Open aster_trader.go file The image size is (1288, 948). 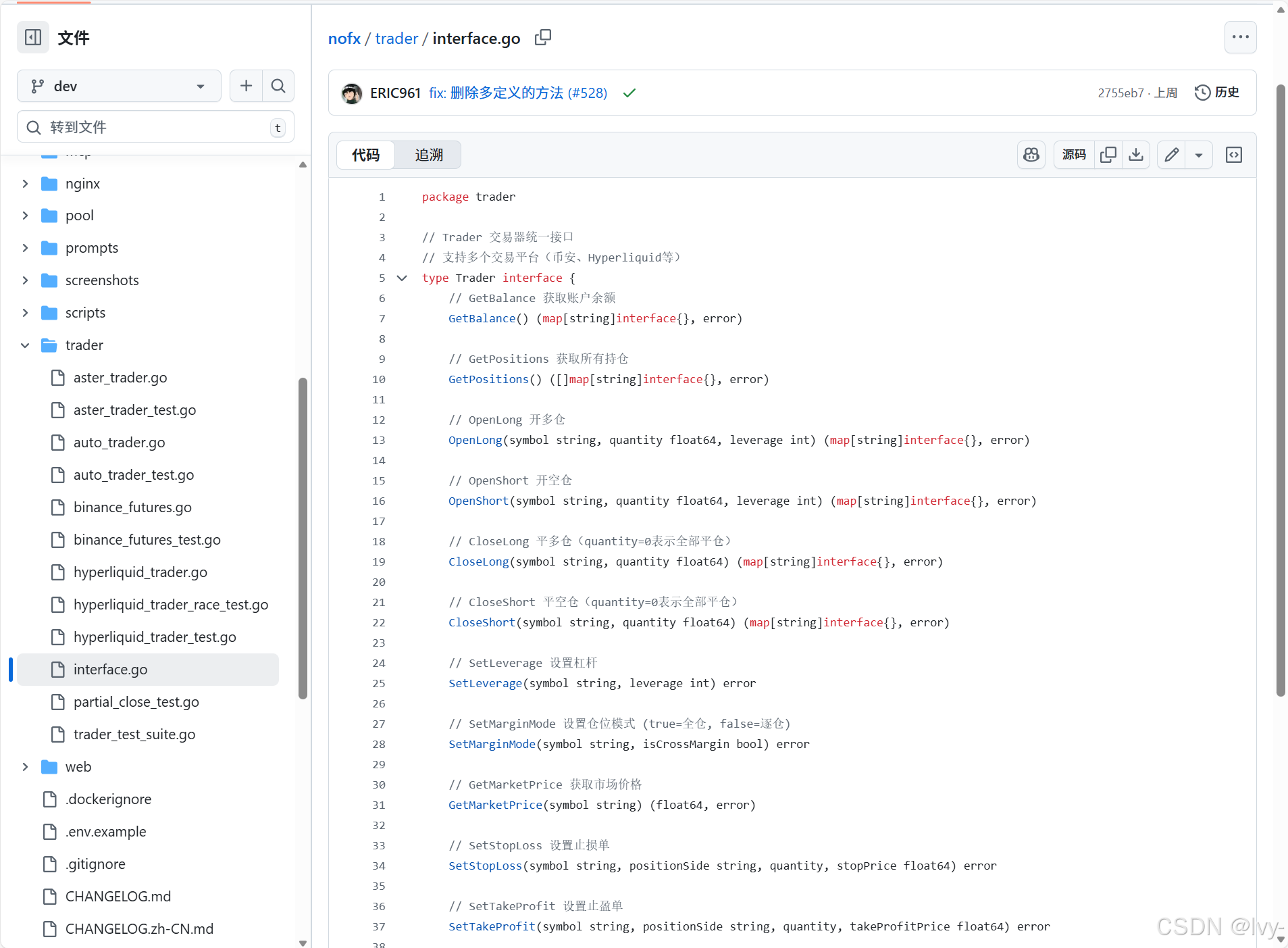pos(120,378)
